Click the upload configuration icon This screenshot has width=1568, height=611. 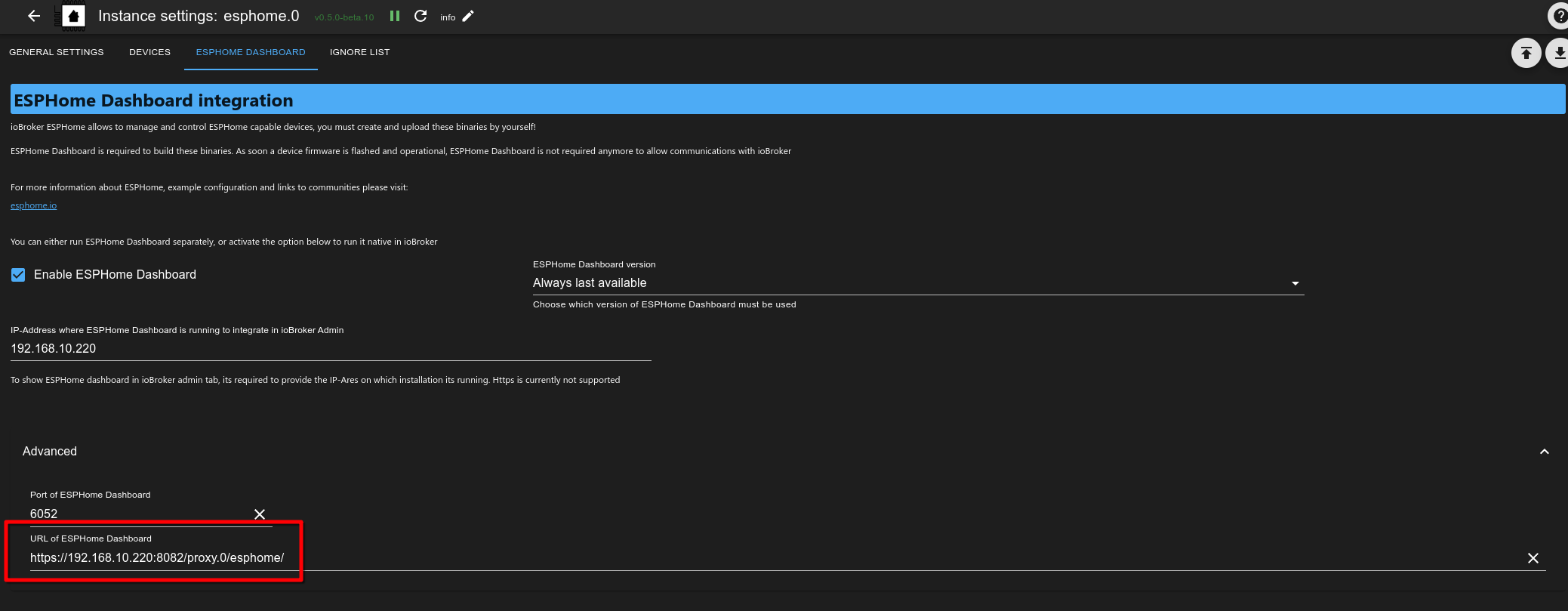coord(1526,53)
